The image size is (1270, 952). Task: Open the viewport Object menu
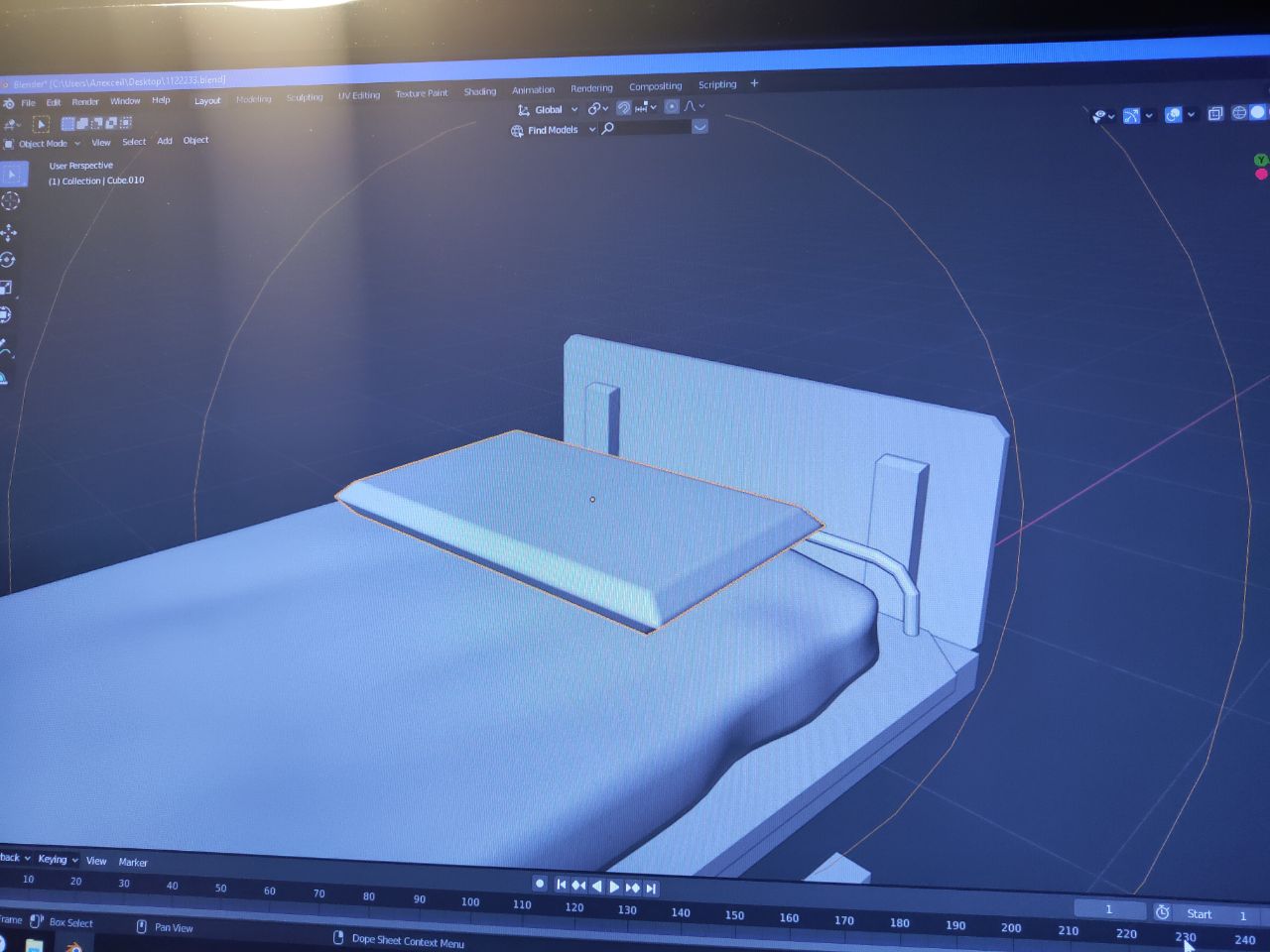pyautogui.click(x=195, y=140)
